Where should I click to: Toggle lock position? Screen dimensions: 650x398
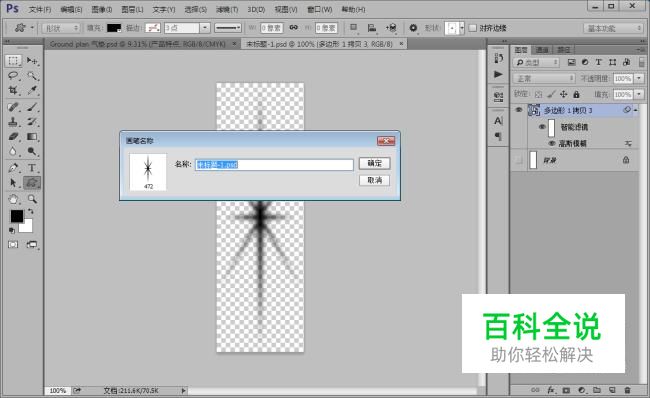click(563, 95)
